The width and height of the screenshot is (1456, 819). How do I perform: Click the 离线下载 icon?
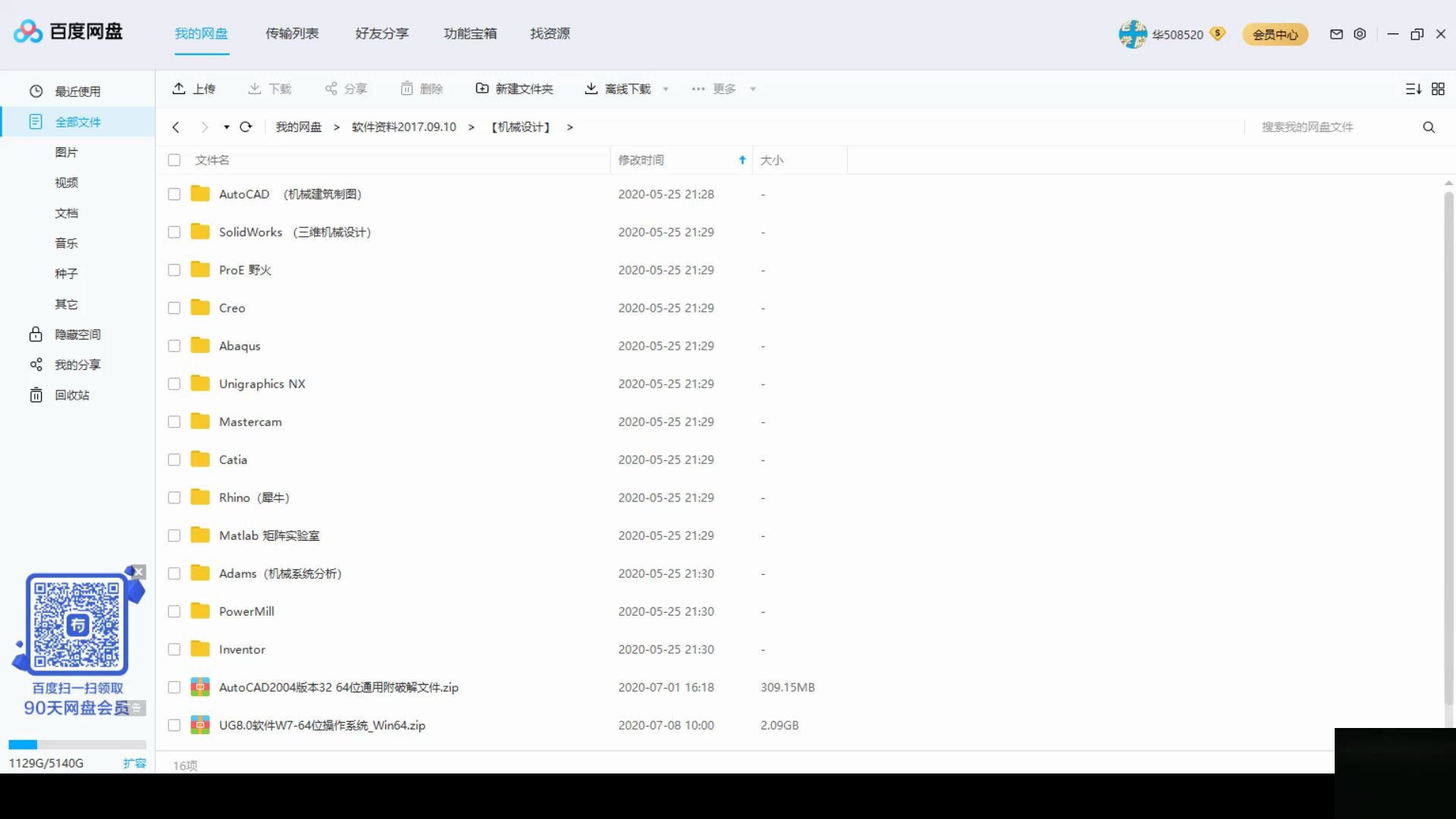pyautogui.click(x=591, y=89)
